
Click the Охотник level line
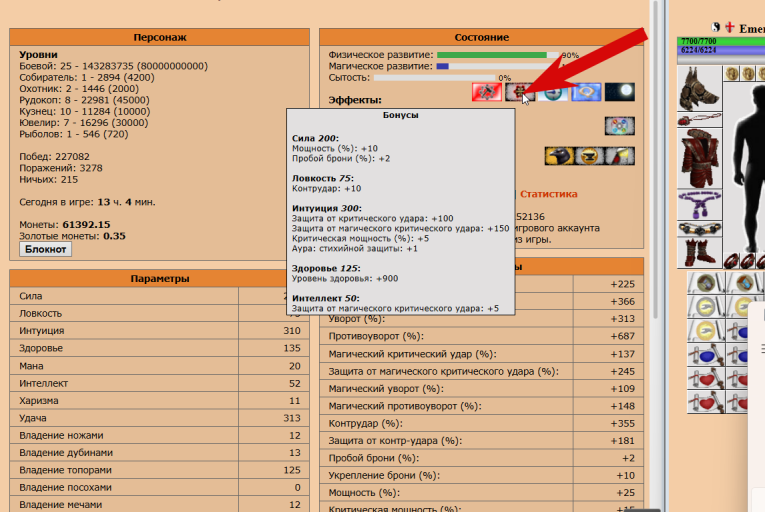pyautogui.click(x=79, y=88)
